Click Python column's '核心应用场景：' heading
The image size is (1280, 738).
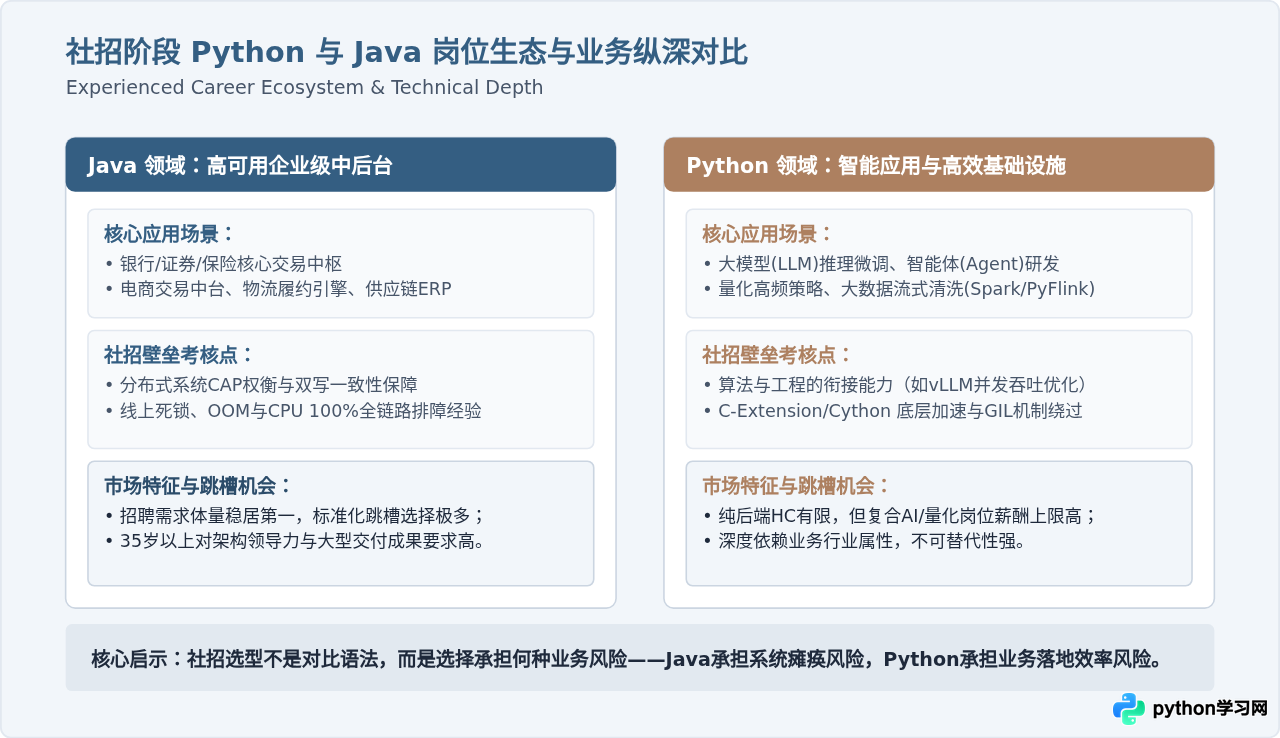pos(767,234)
